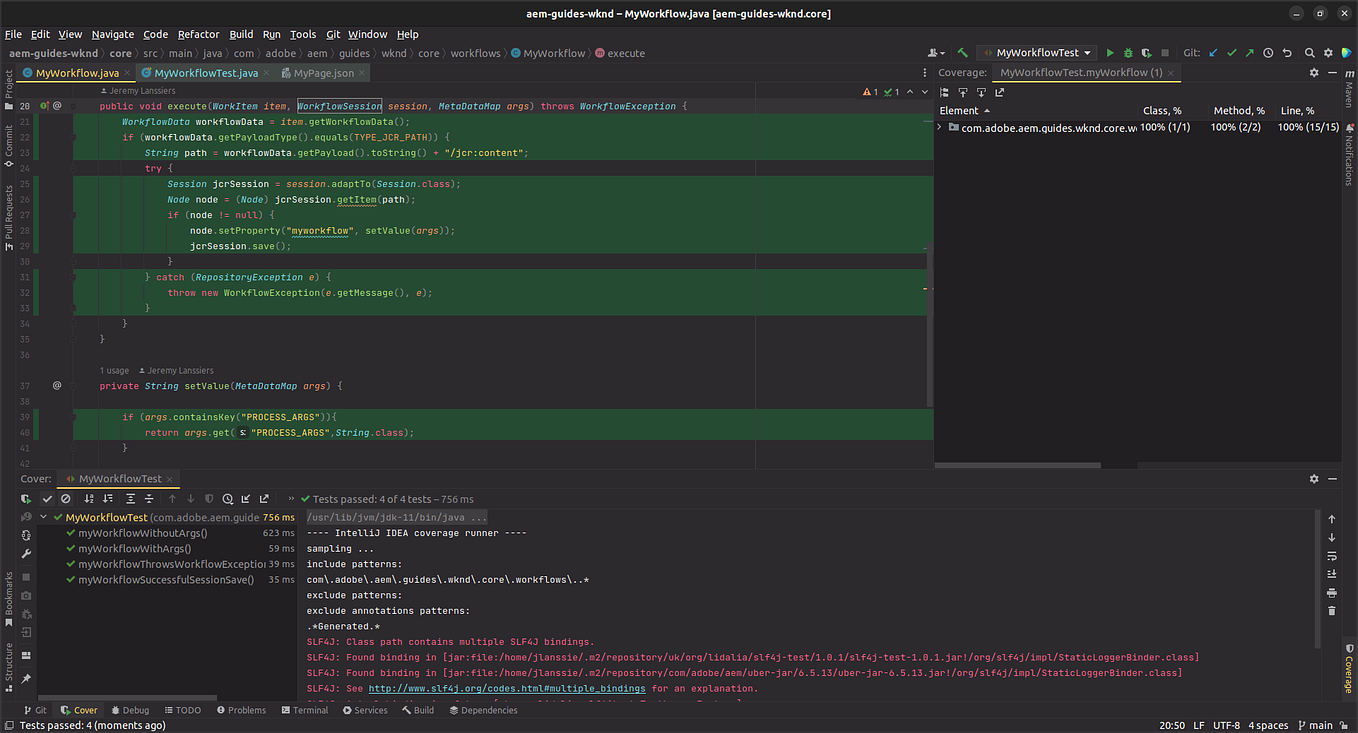Export test results from the test toolbar
The image size is (1358, 733).
(263, 498)
